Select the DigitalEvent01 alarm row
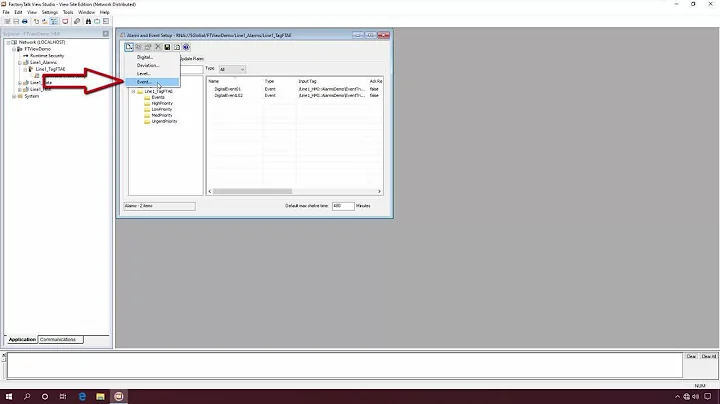The height and width of the screenshot is (404, 720). click(294, 89)
